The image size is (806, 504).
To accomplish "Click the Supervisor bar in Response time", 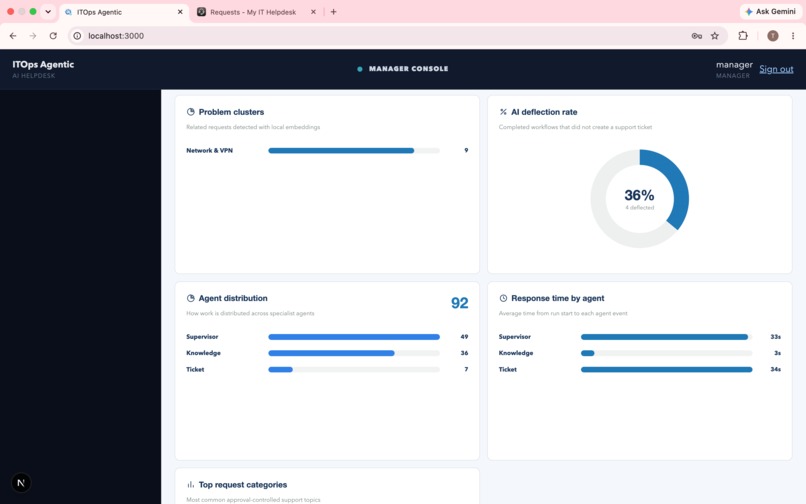I will [x=666, y=337].
